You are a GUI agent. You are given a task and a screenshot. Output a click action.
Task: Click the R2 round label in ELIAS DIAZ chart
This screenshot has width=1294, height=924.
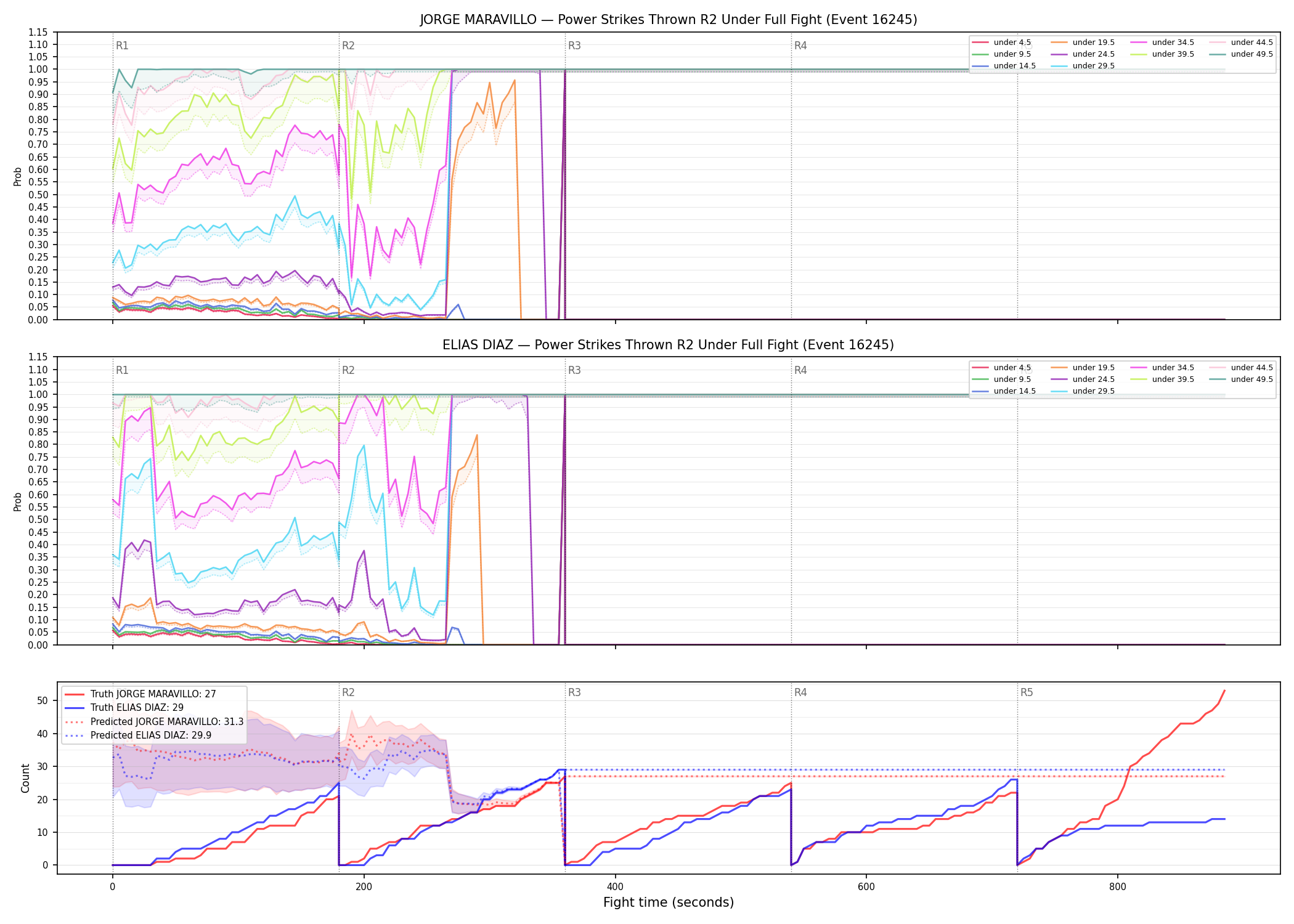348,370
